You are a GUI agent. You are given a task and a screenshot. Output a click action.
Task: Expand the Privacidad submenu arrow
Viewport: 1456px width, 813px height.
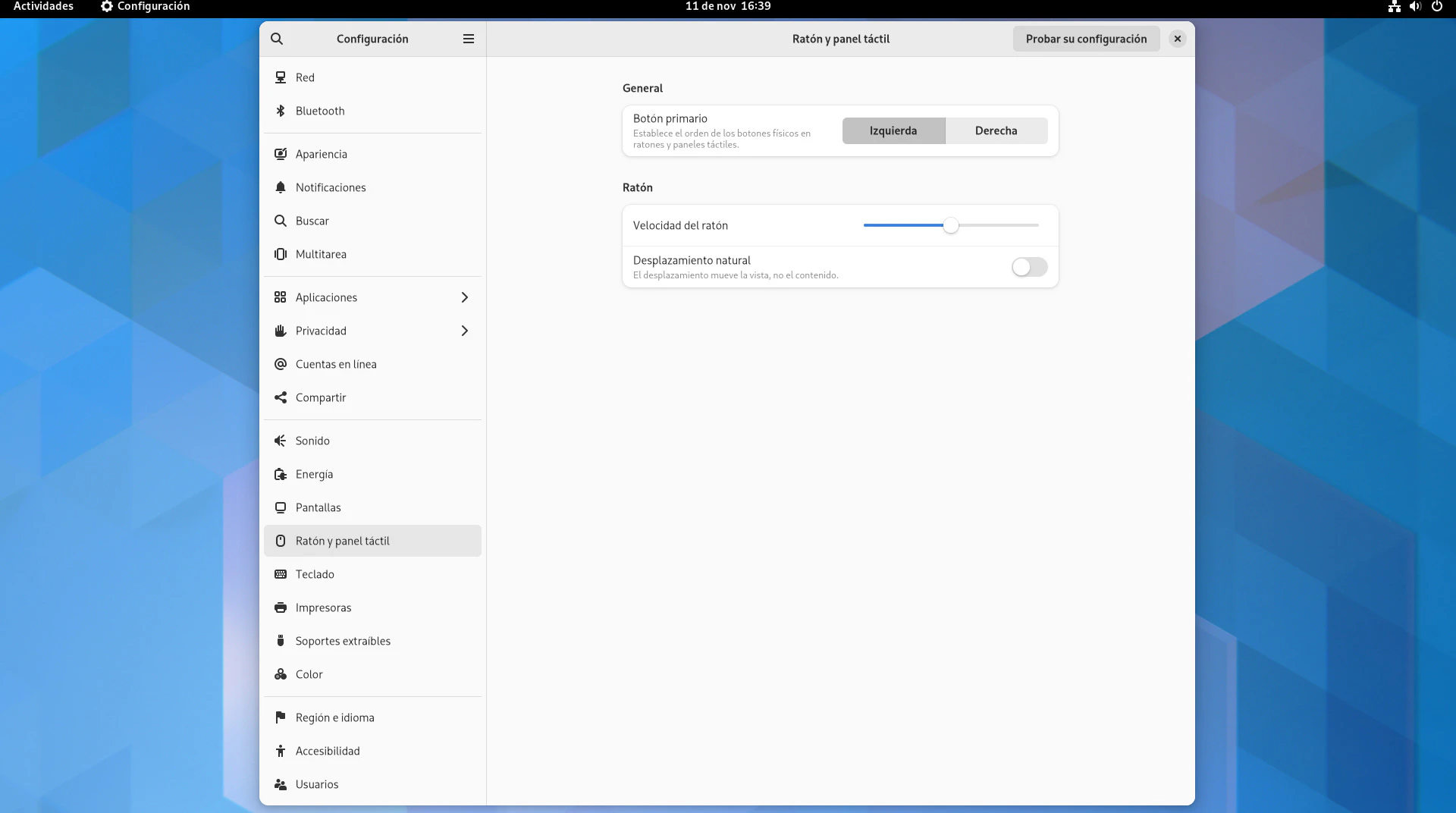point(465,331)
